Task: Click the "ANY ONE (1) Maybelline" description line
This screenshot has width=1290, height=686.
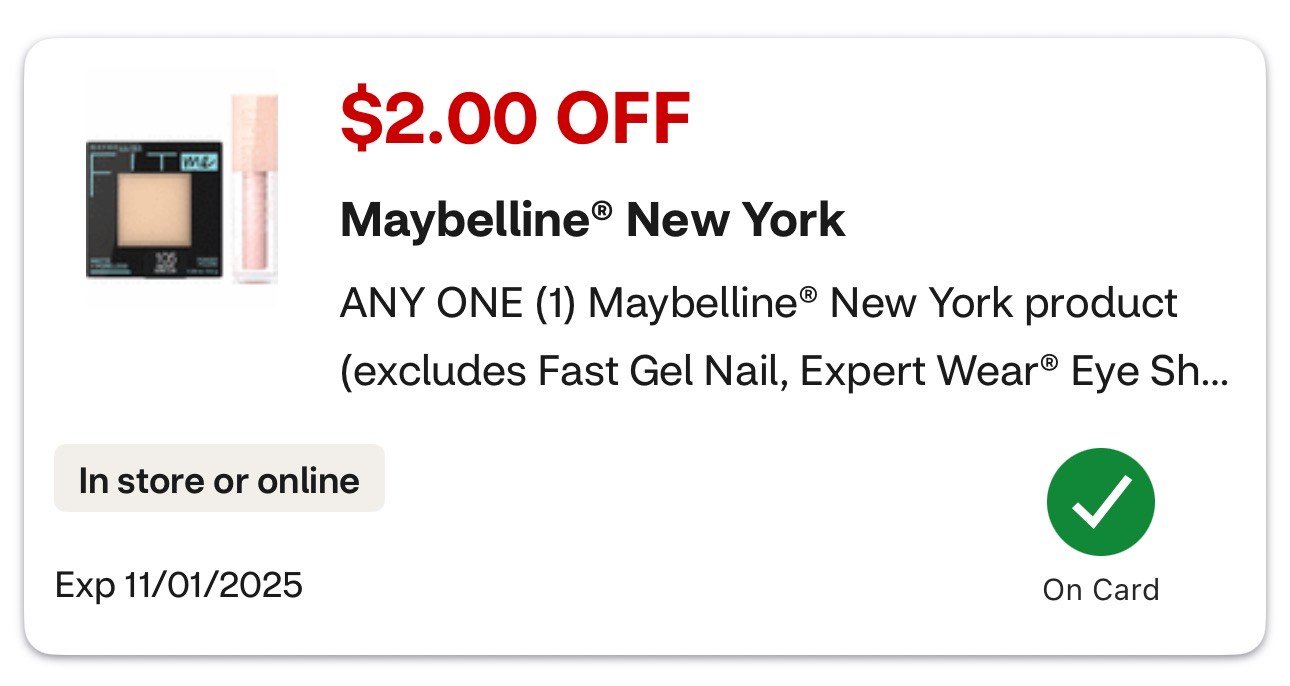Action: [x=759, y=303]
